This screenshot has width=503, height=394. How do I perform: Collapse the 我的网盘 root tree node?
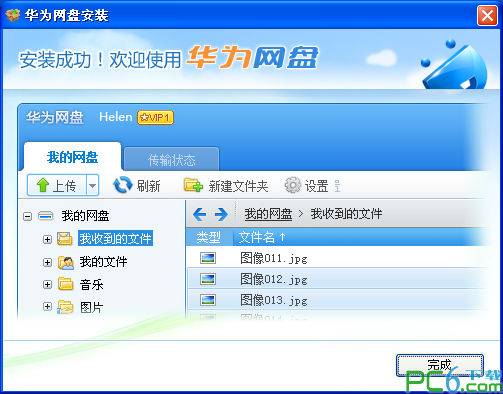[28, 217]
